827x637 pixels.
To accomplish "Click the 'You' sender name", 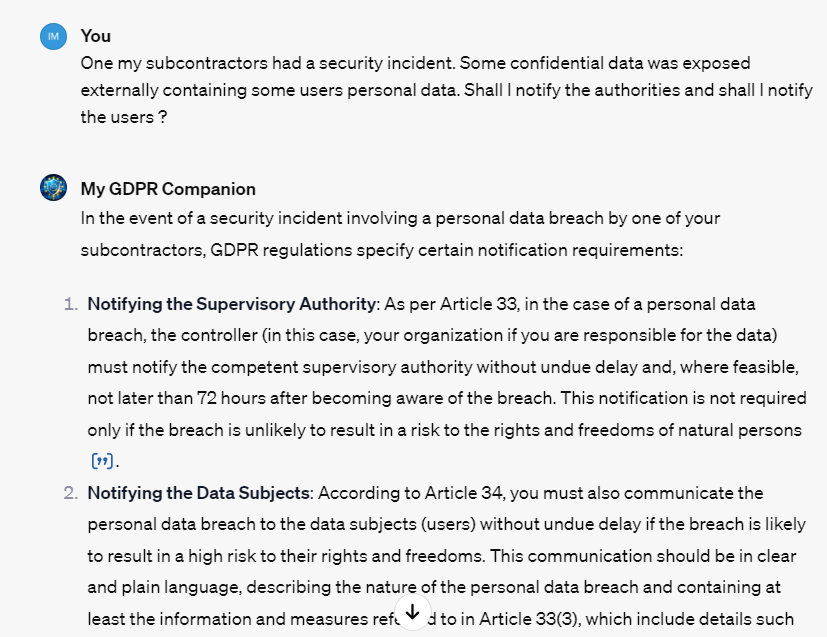I will tap(96, 36).
